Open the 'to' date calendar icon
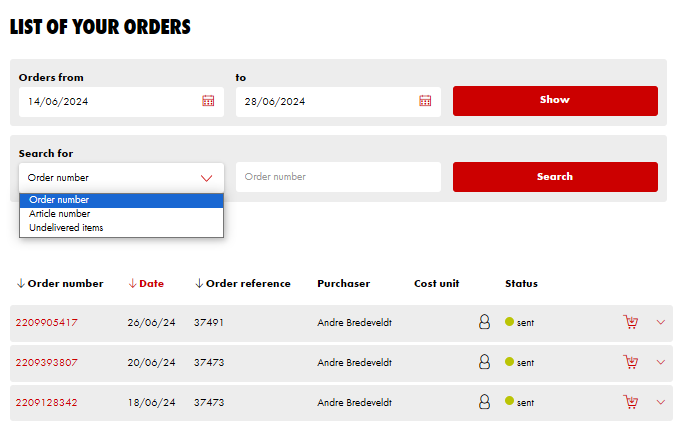 tap(425, 101)
